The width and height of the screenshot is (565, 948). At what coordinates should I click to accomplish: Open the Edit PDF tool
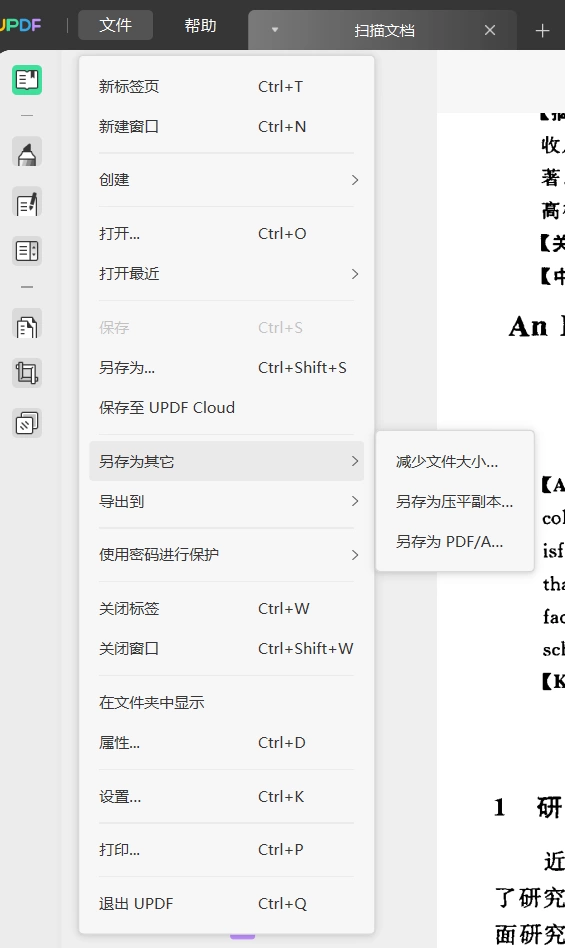(27, 202)
